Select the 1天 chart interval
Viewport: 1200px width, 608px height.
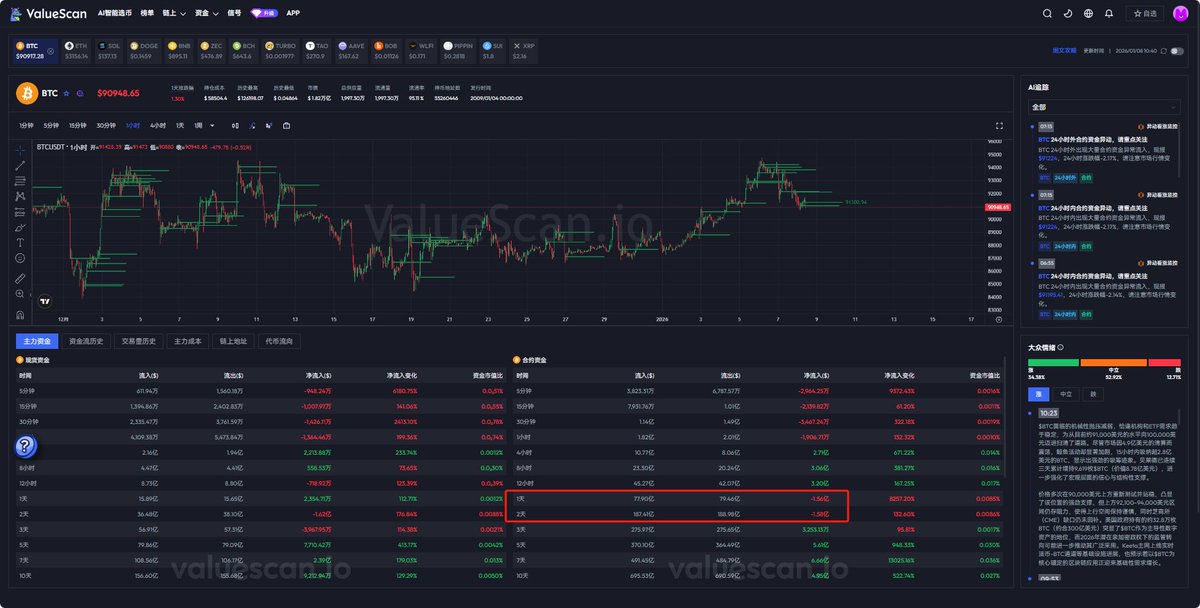point(180,126)
